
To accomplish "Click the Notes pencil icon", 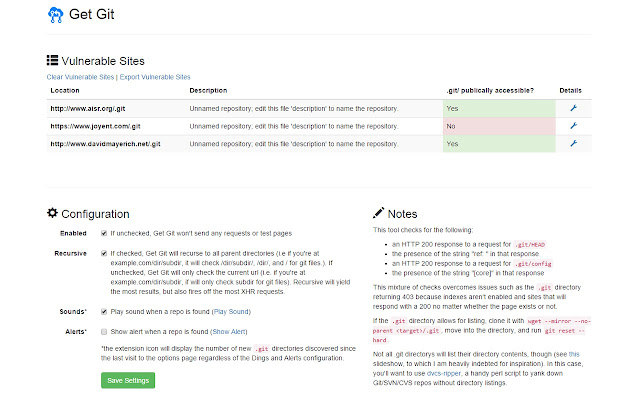I will point(378,213).
